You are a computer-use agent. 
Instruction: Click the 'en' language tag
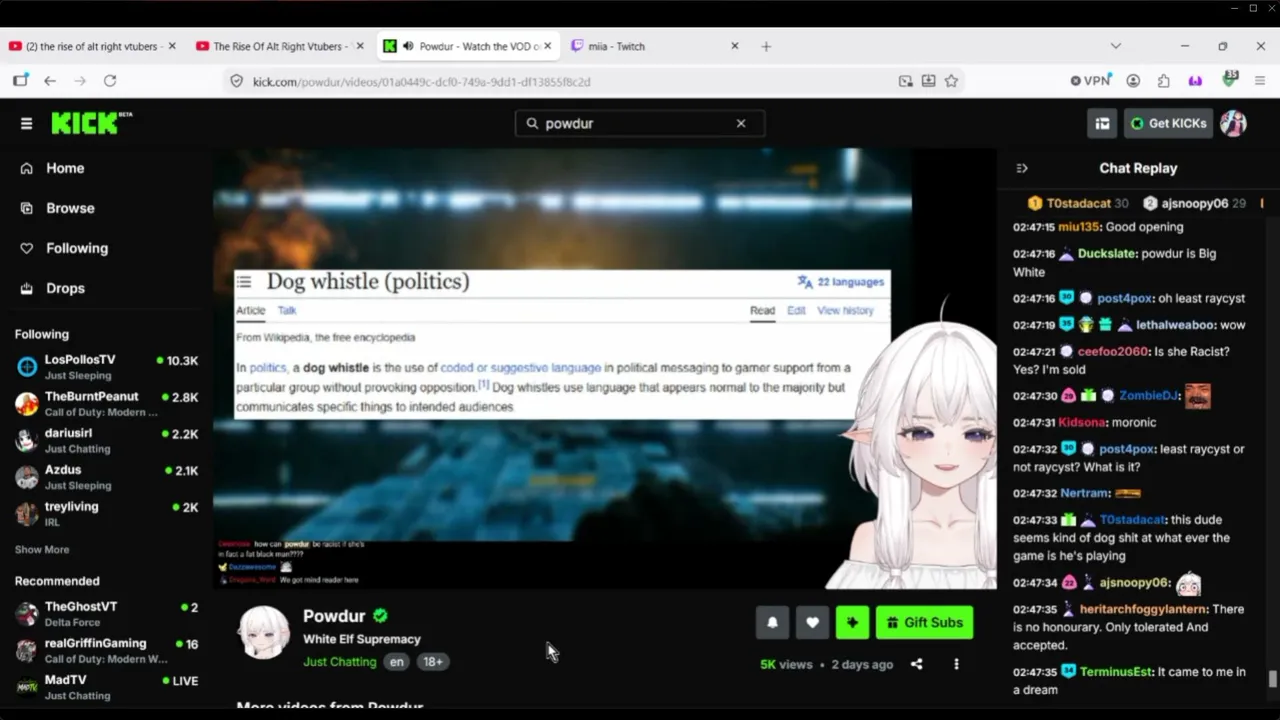397,662
